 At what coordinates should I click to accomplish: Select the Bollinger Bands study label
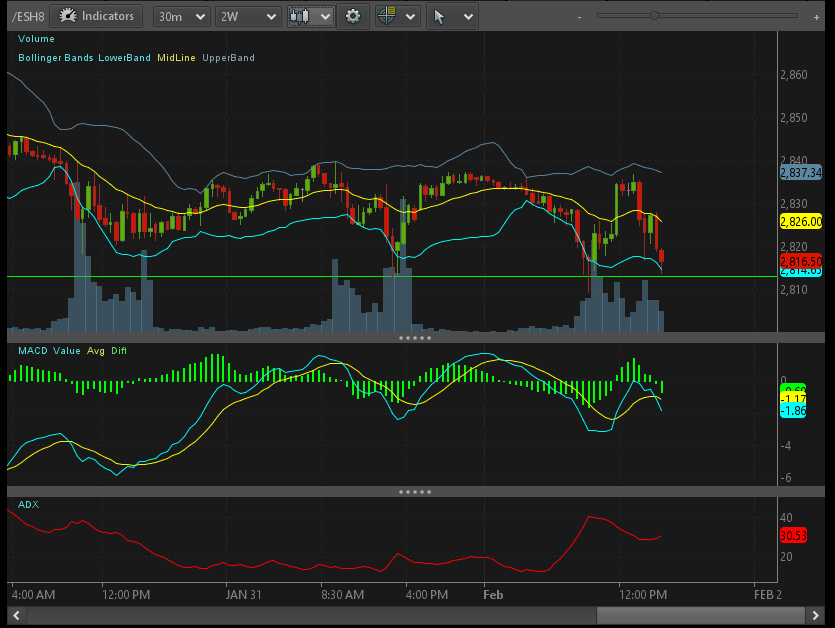[57, 58]
